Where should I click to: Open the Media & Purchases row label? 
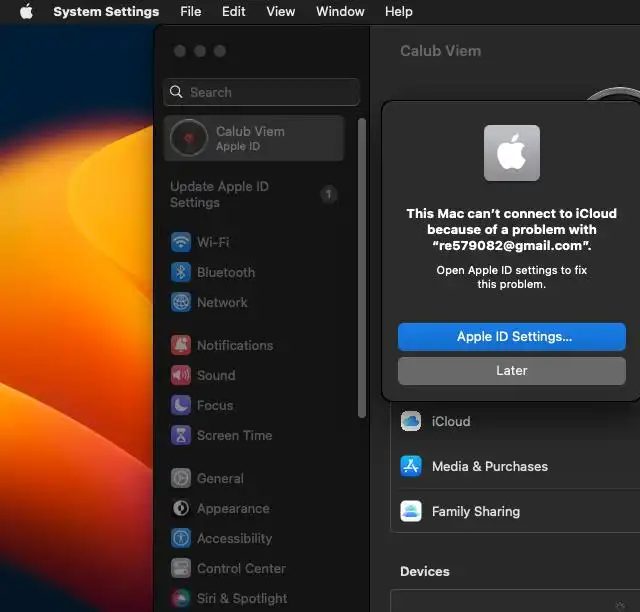(x=490, y=466)
